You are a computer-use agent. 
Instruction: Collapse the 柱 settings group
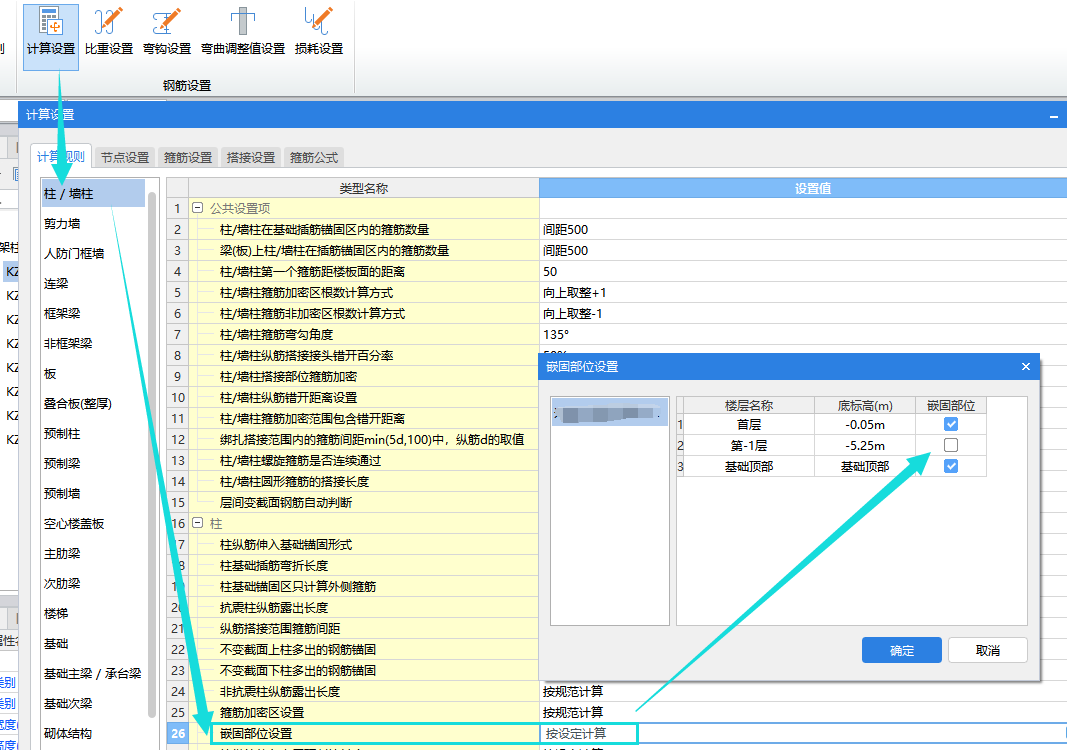pyautogui.click(x=197, y=524)
